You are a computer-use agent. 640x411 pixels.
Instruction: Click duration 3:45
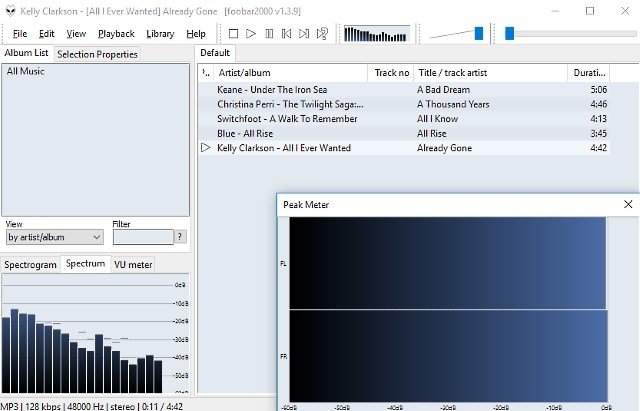[598, 134]
